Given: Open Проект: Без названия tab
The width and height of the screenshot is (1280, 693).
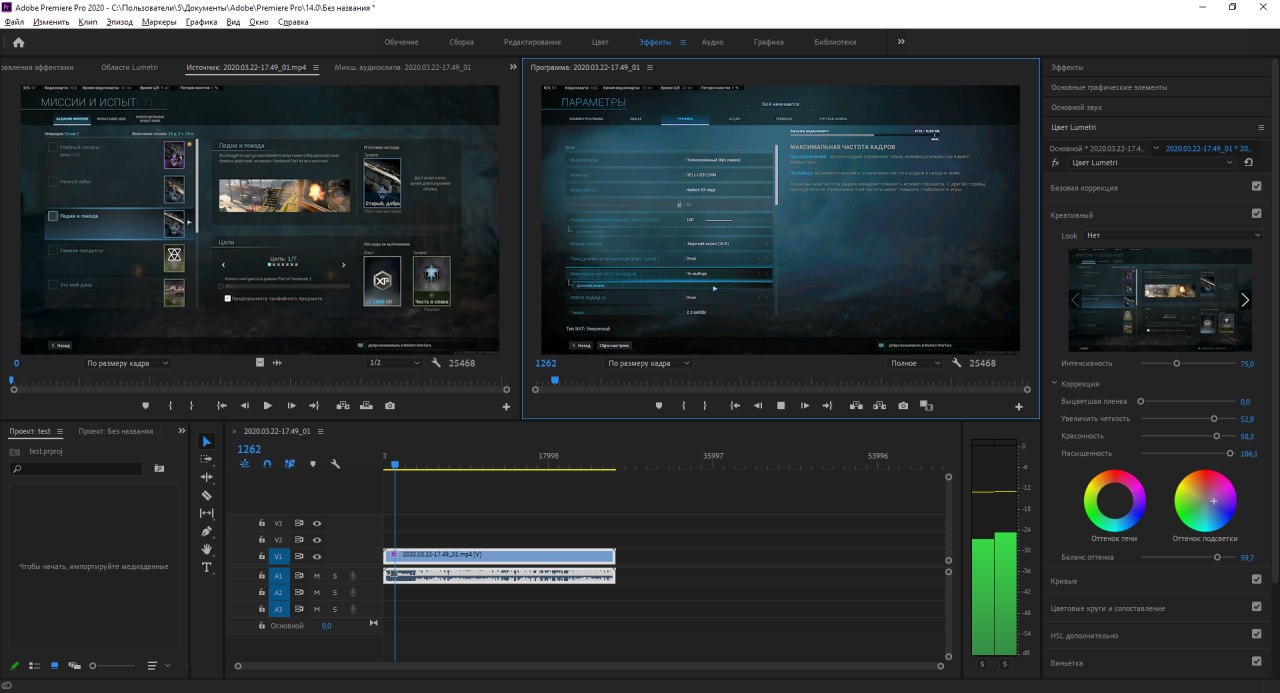Looking at the screenshot, I should (116, 431).
